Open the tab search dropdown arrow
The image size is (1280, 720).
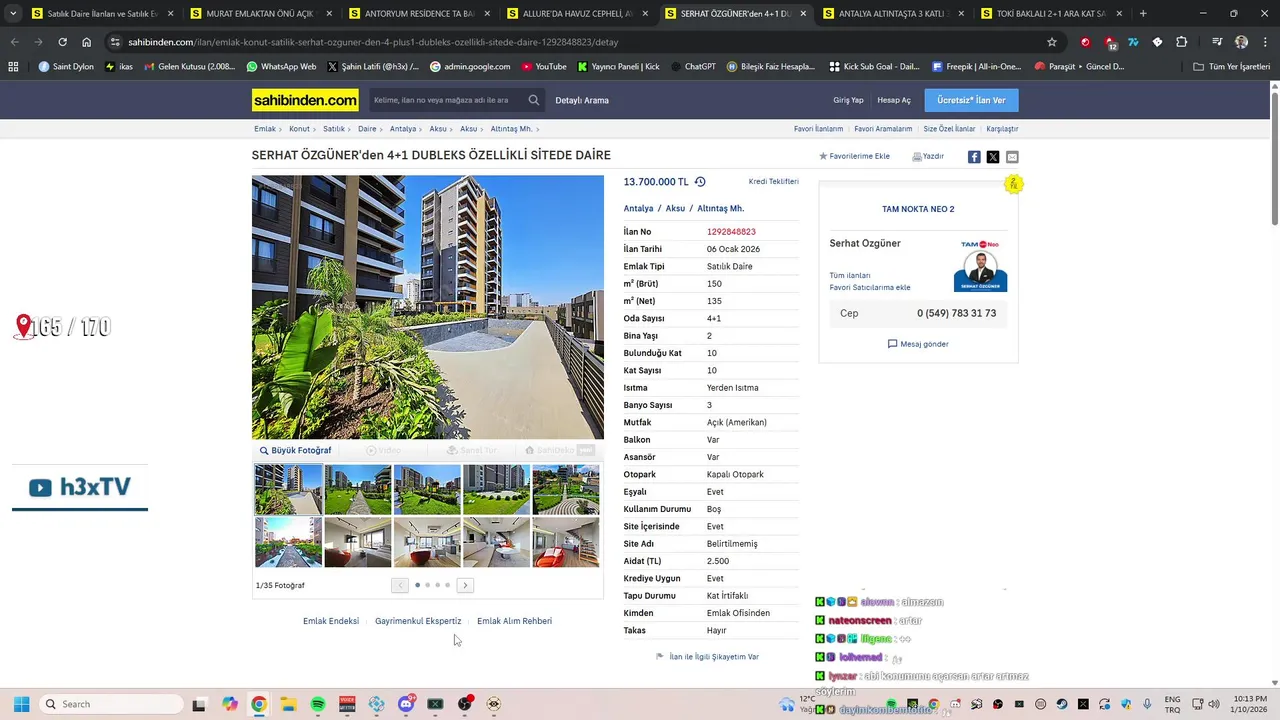click(x=13, y=14)
